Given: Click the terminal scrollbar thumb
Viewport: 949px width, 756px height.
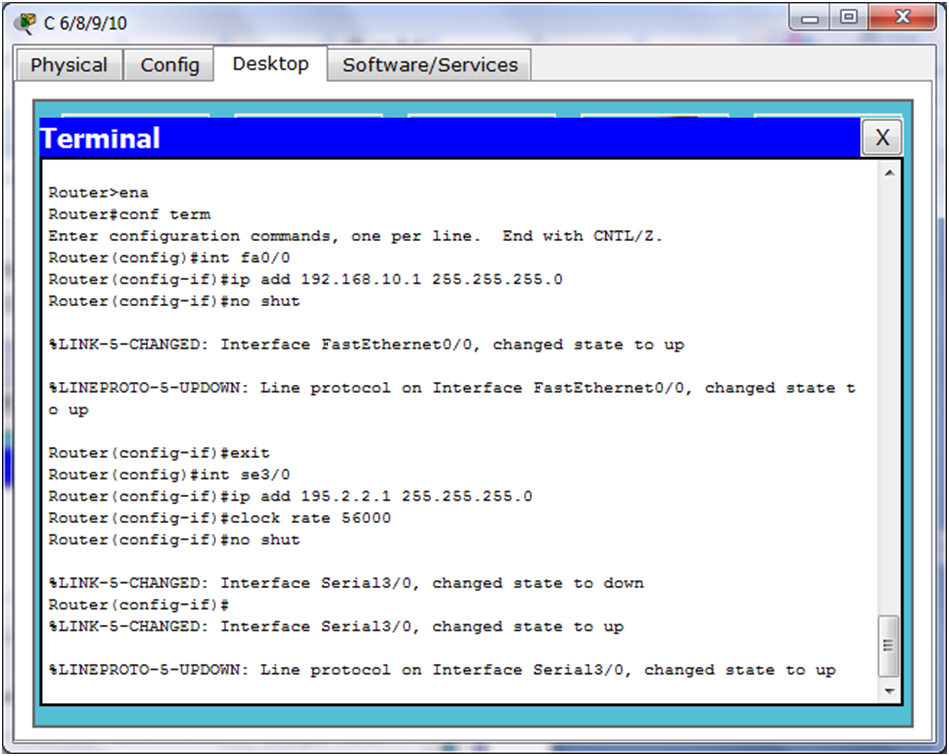Looking at the screenshot, I should coord(888,646).
